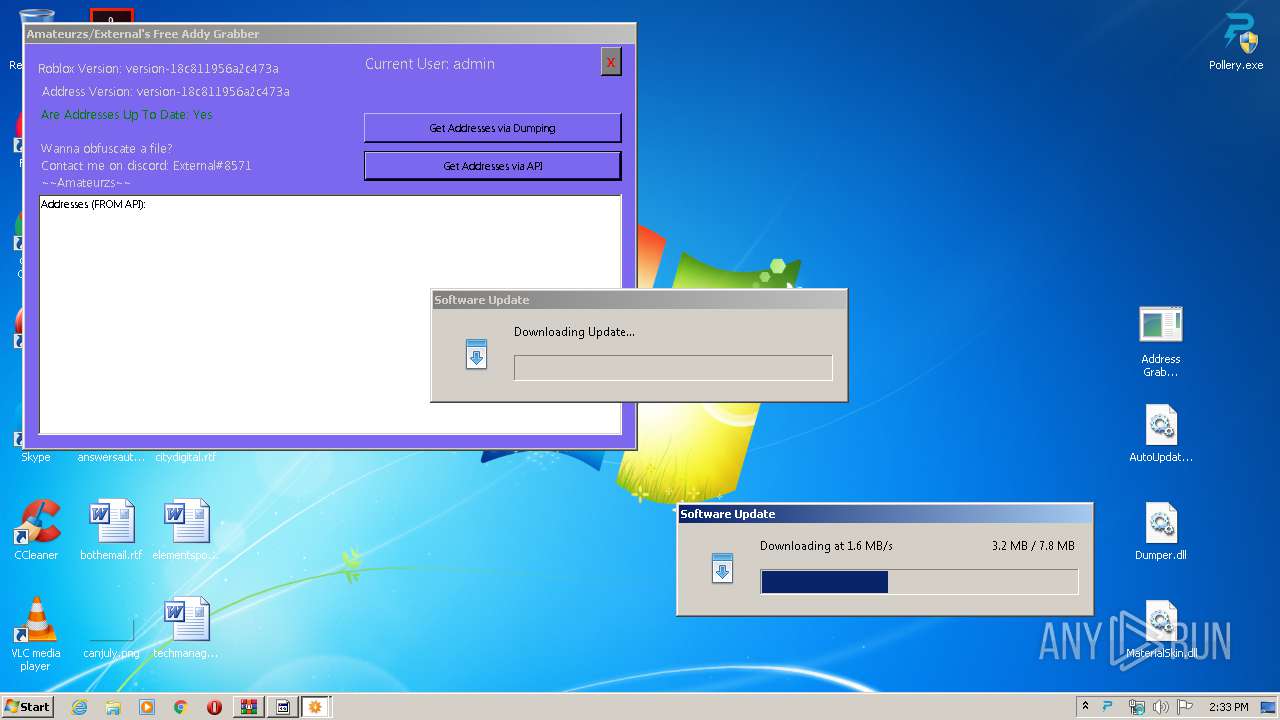Click the 'Are Addresses Up To Date: Yes' text

point(127,115)
